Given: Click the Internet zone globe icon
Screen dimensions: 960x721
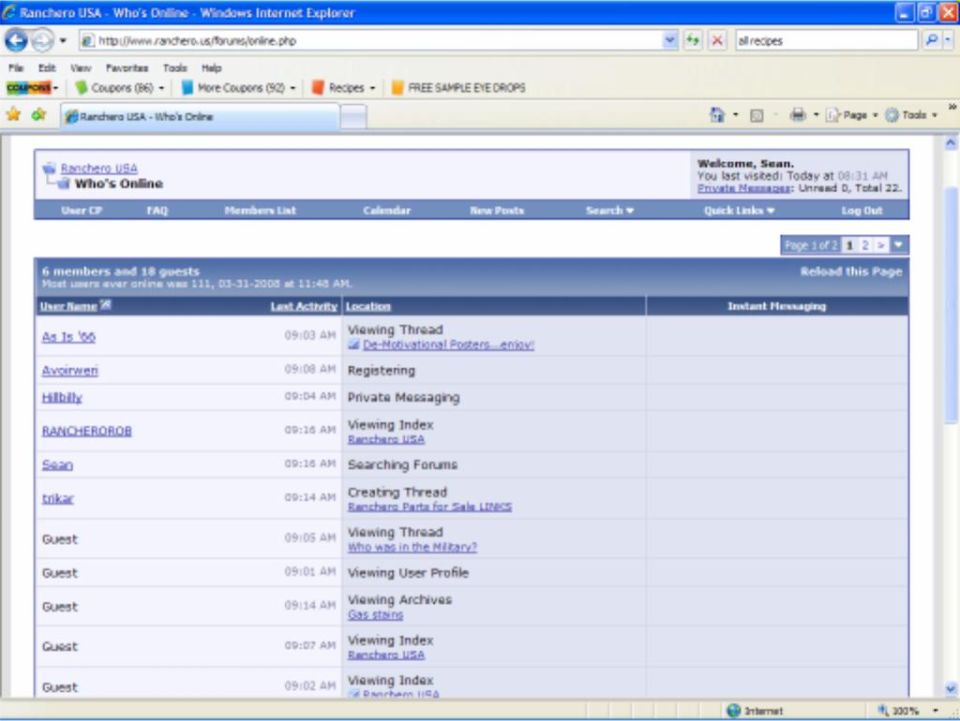Looking at the screenshot, I should (x=733, y=711).
